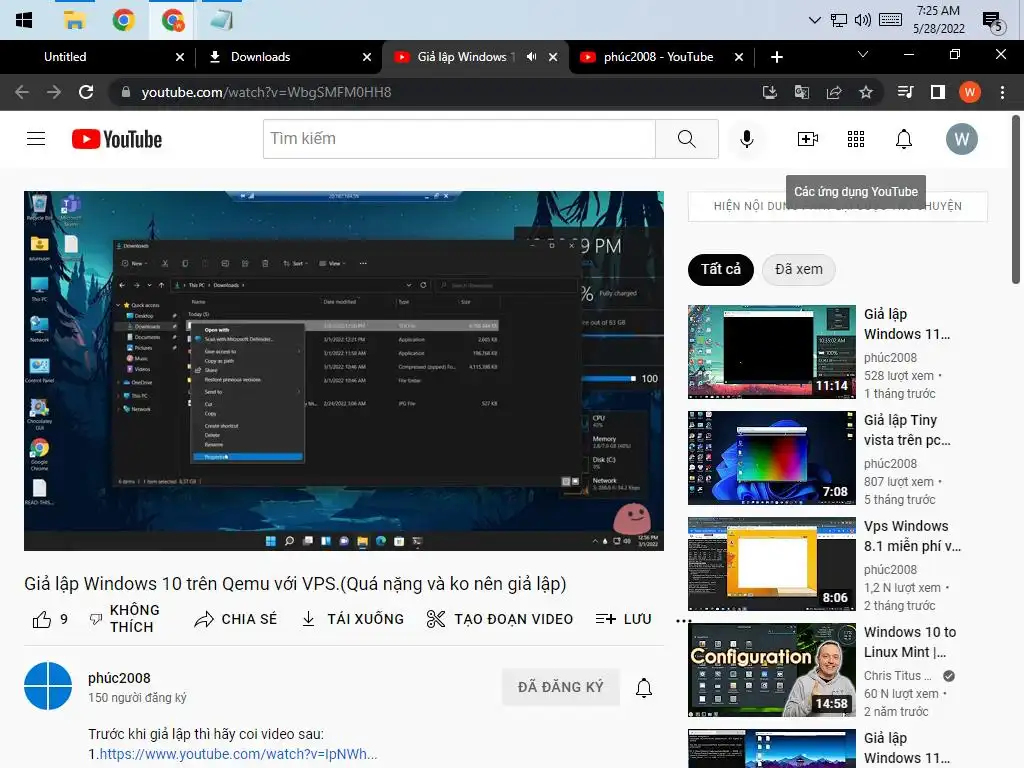Viewport: 1024px width, 768px height.
Task: Toggle the Chrome side panel
Action: point(938,92)
